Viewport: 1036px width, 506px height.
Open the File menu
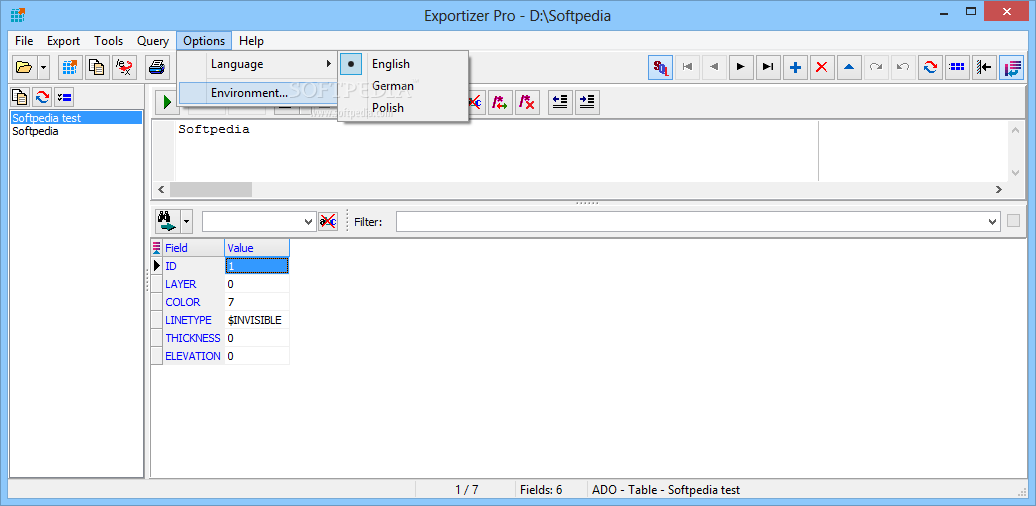pos(24,41)
